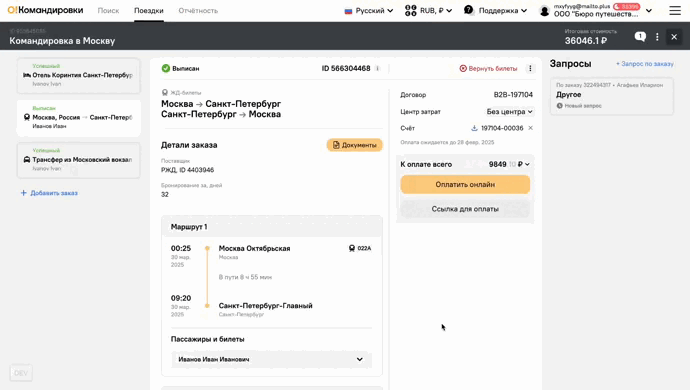The width and height of the screenshot is (690, 390).
Task: Click the Санкт-Петербург-Главный station name
Action: click(265, 305)
